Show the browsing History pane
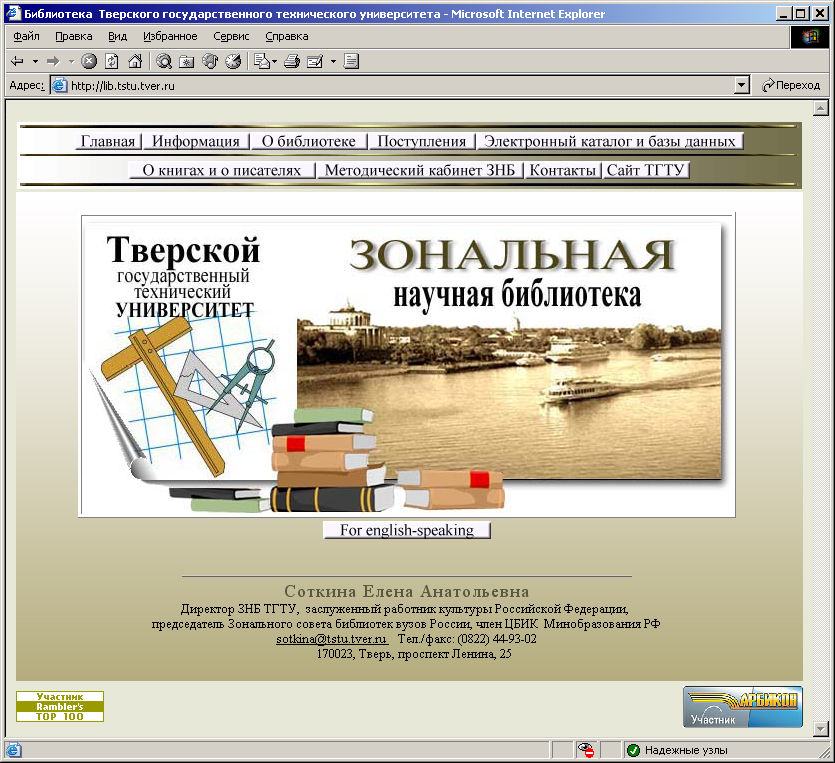This screenshot has width=835, height=763. (x=233, y=61)
